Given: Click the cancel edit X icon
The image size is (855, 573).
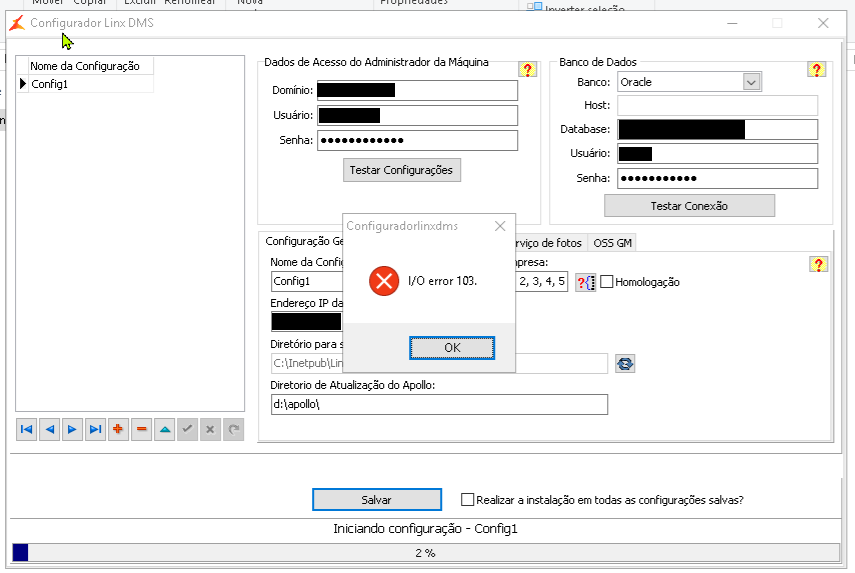Looking at the screenshot, I should tap(210, 430).
